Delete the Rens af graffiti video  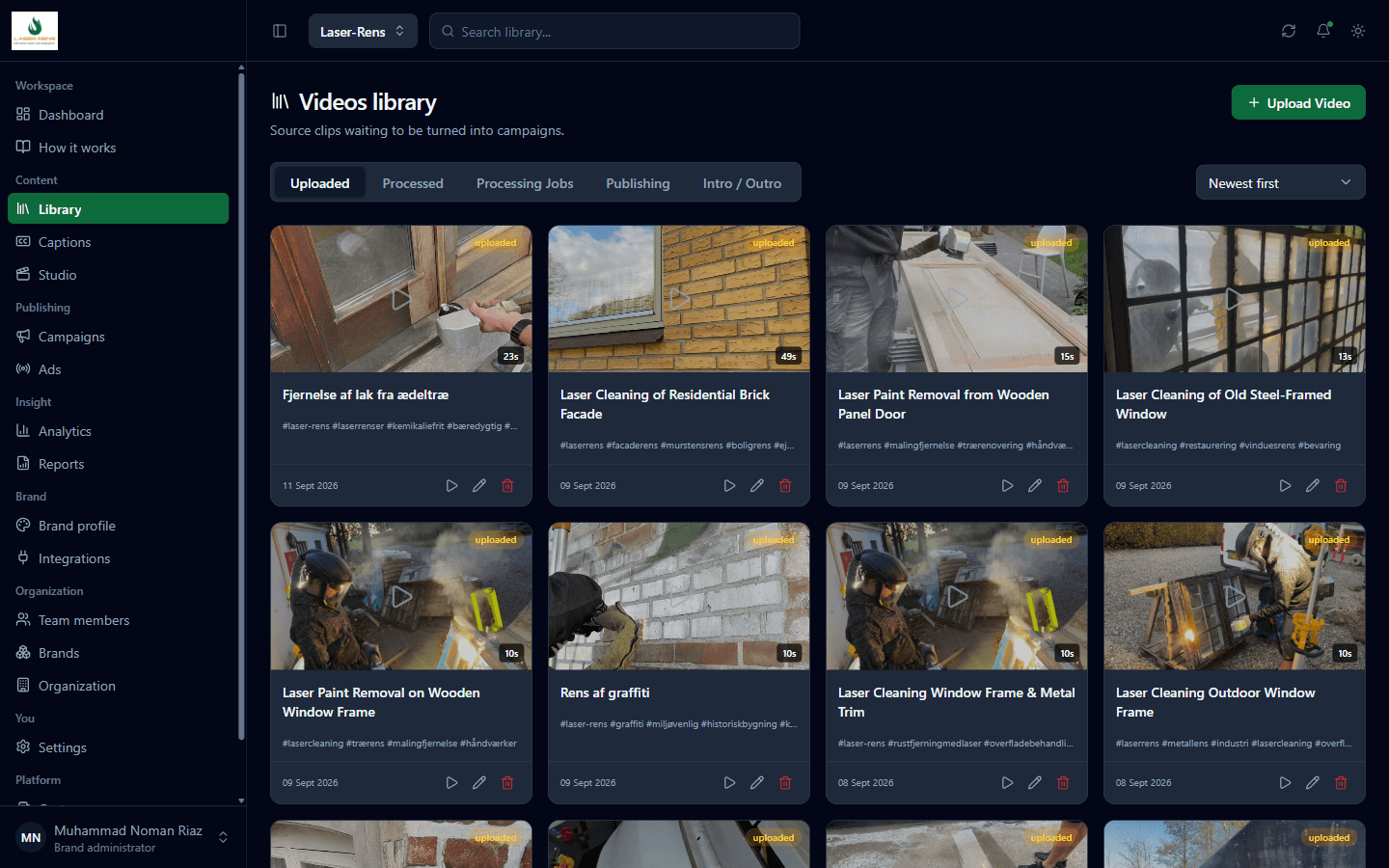point(785,783)
